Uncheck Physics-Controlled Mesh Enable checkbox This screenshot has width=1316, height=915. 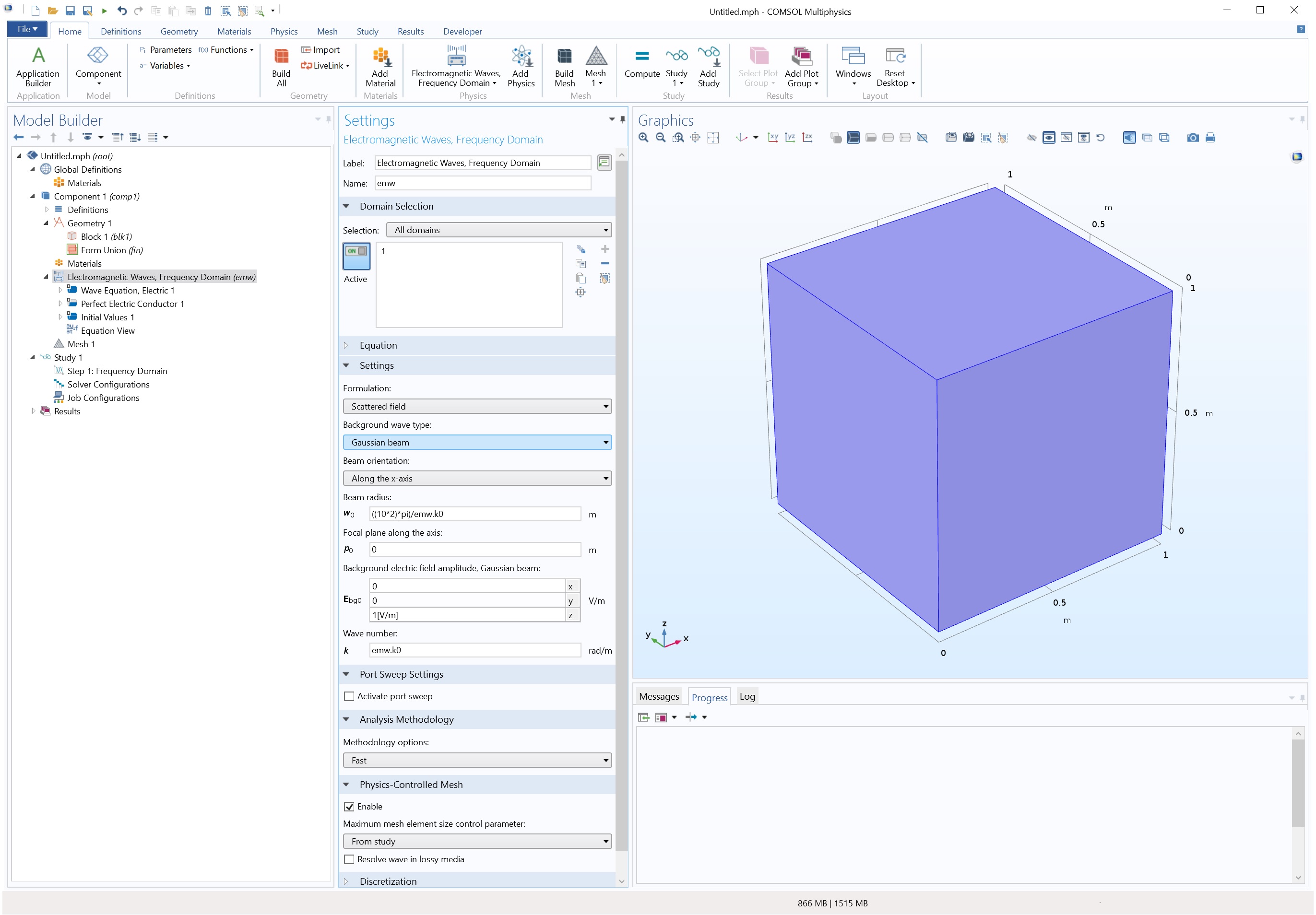click(349, 806)
